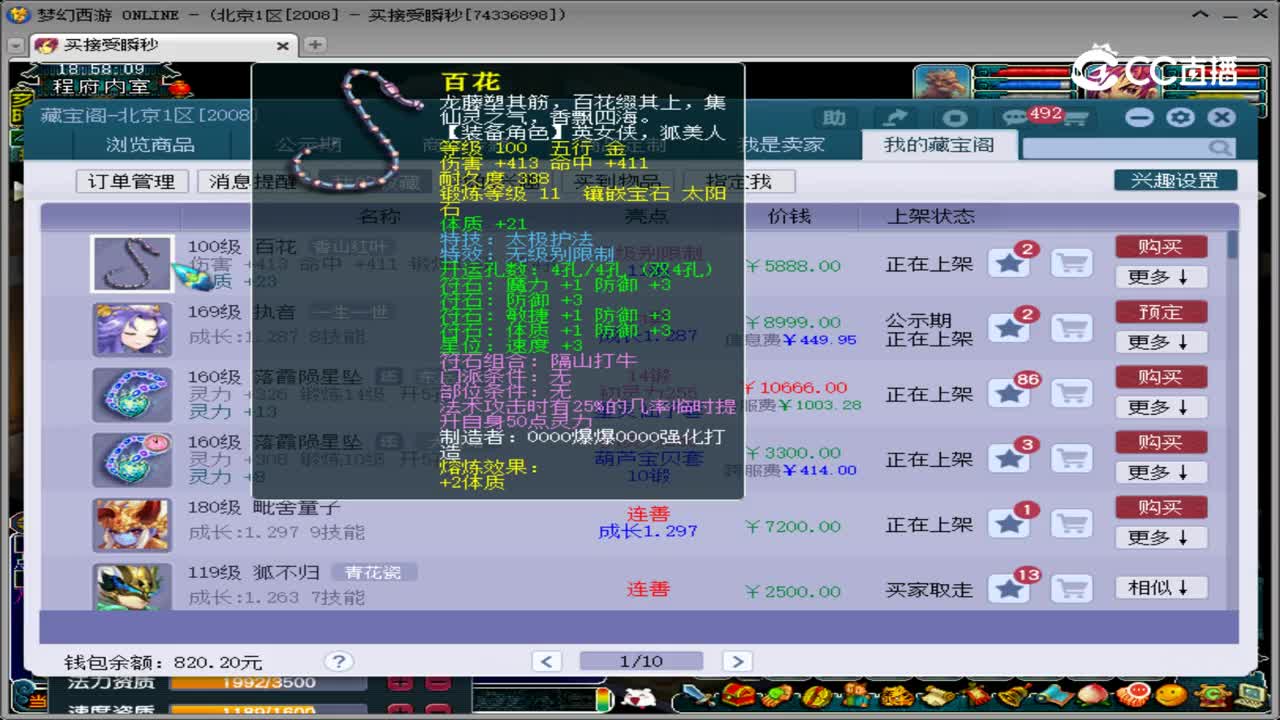1280x720 pixels.
Task: Add the 10666.00 item to cart
Action: click(1071, 394)
